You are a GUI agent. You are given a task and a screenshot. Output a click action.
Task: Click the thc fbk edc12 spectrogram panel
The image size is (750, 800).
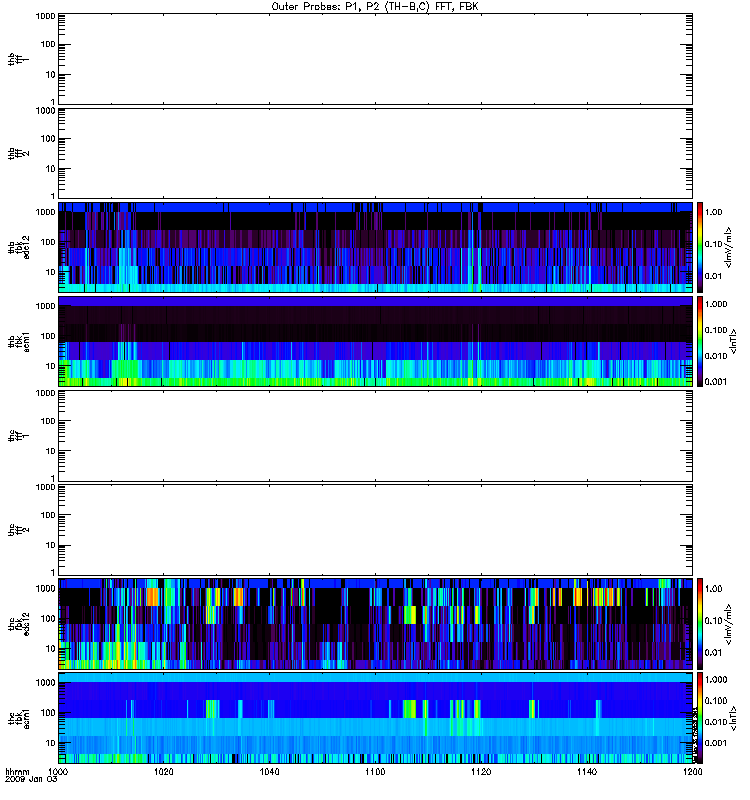click(375, 624)
